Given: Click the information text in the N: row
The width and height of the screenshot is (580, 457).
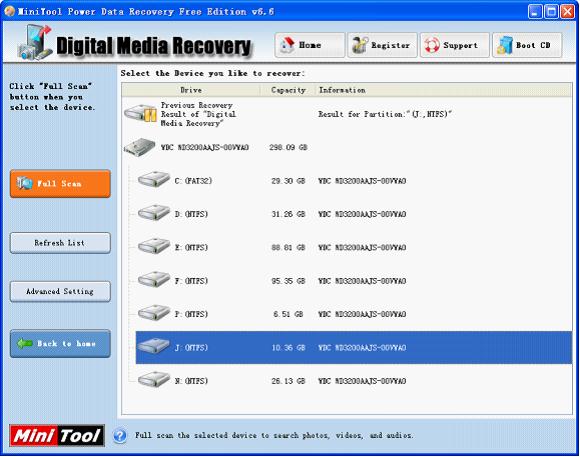Looking at the screenshot, I should 362,381.
